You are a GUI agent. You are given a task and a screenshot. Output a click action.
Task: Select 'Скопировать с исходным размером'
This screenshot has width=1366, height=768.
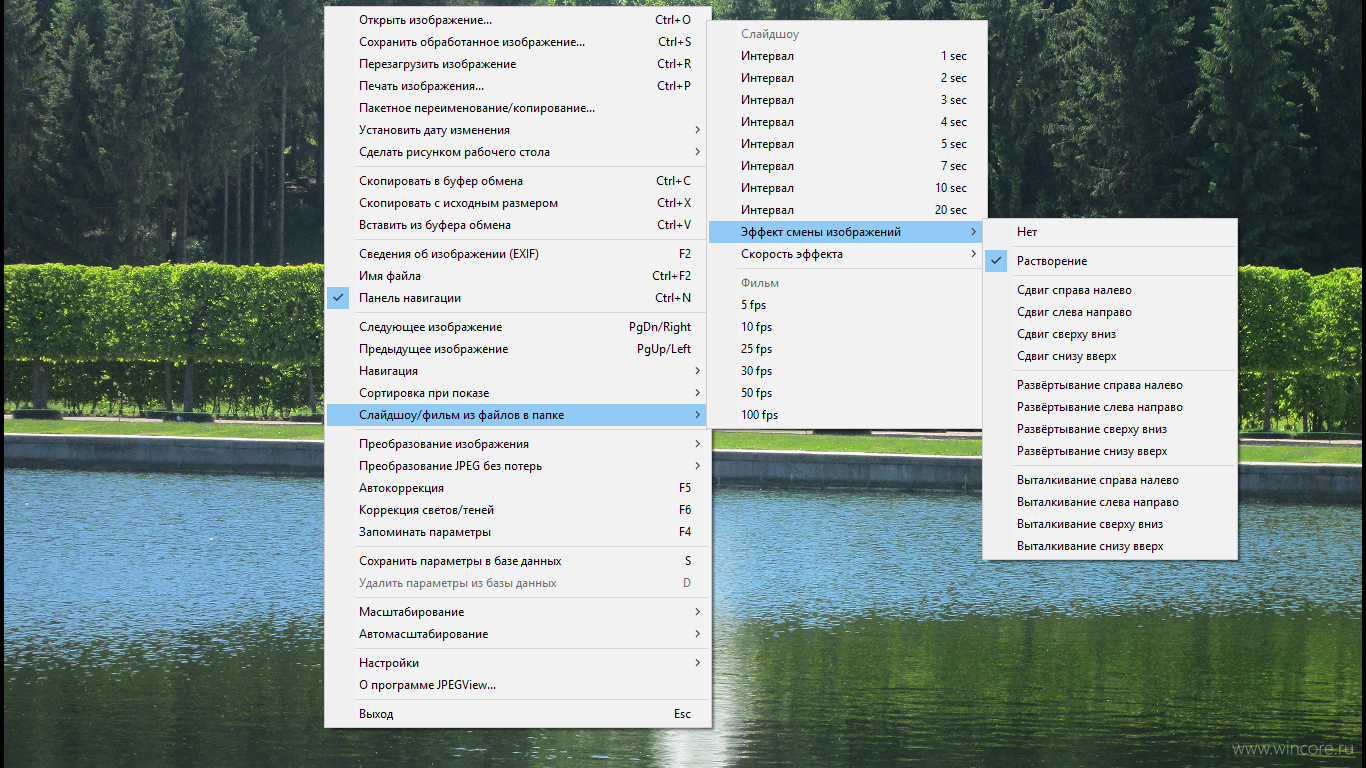(517, 203)
